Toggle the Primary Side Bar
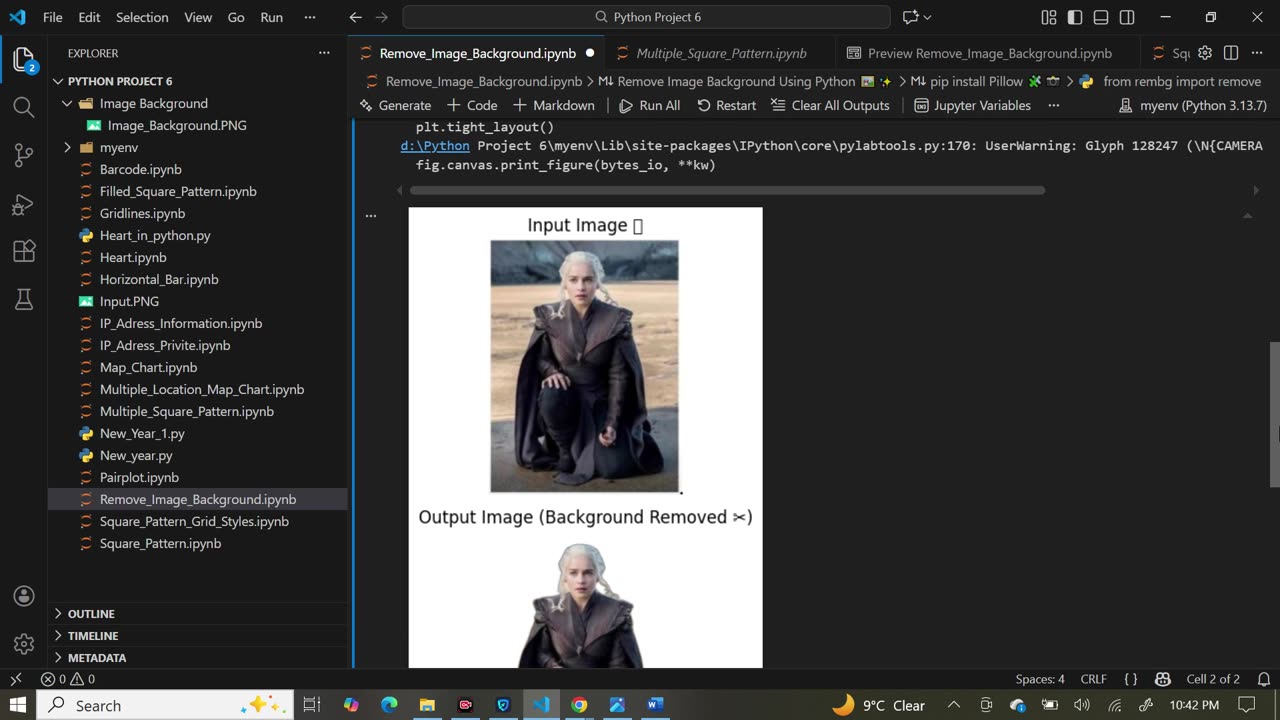The image size is (1280, 720). tap(1075, 17)
